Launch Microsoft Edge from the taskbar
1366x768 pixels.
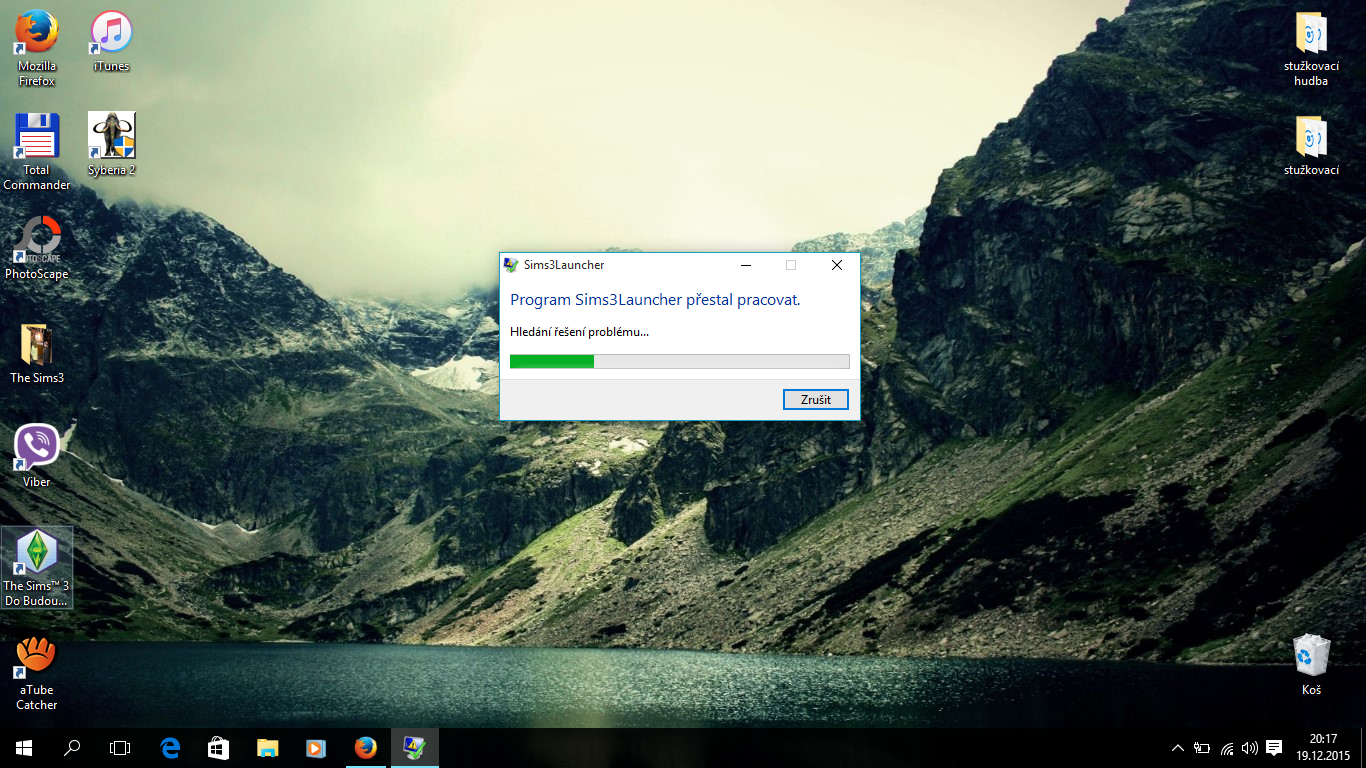point(170,748)
